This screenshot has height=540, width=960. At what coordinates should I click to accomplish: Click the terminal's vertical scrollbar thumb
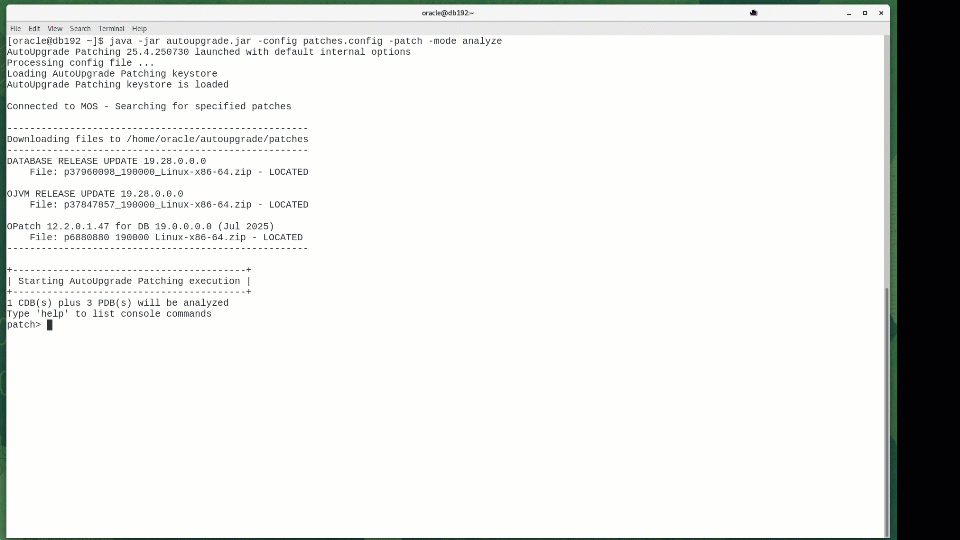886,410
